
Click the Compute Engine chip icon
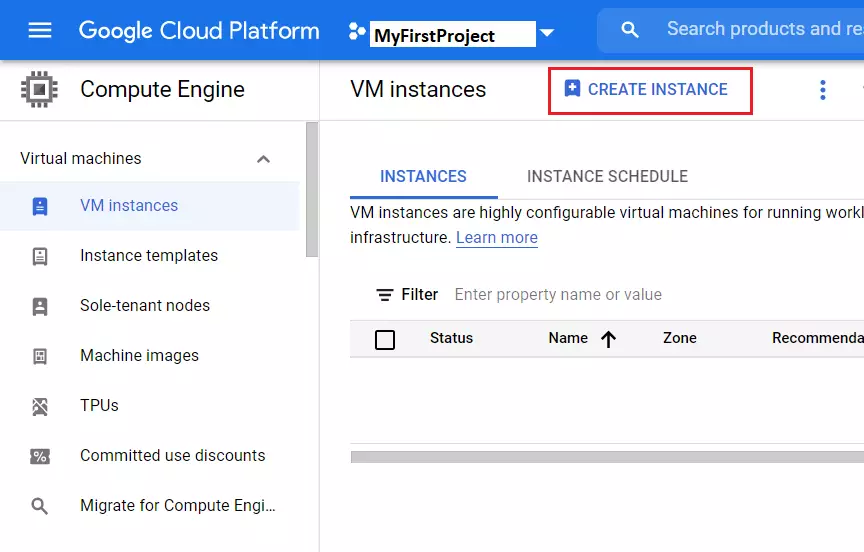pos(39,89)
